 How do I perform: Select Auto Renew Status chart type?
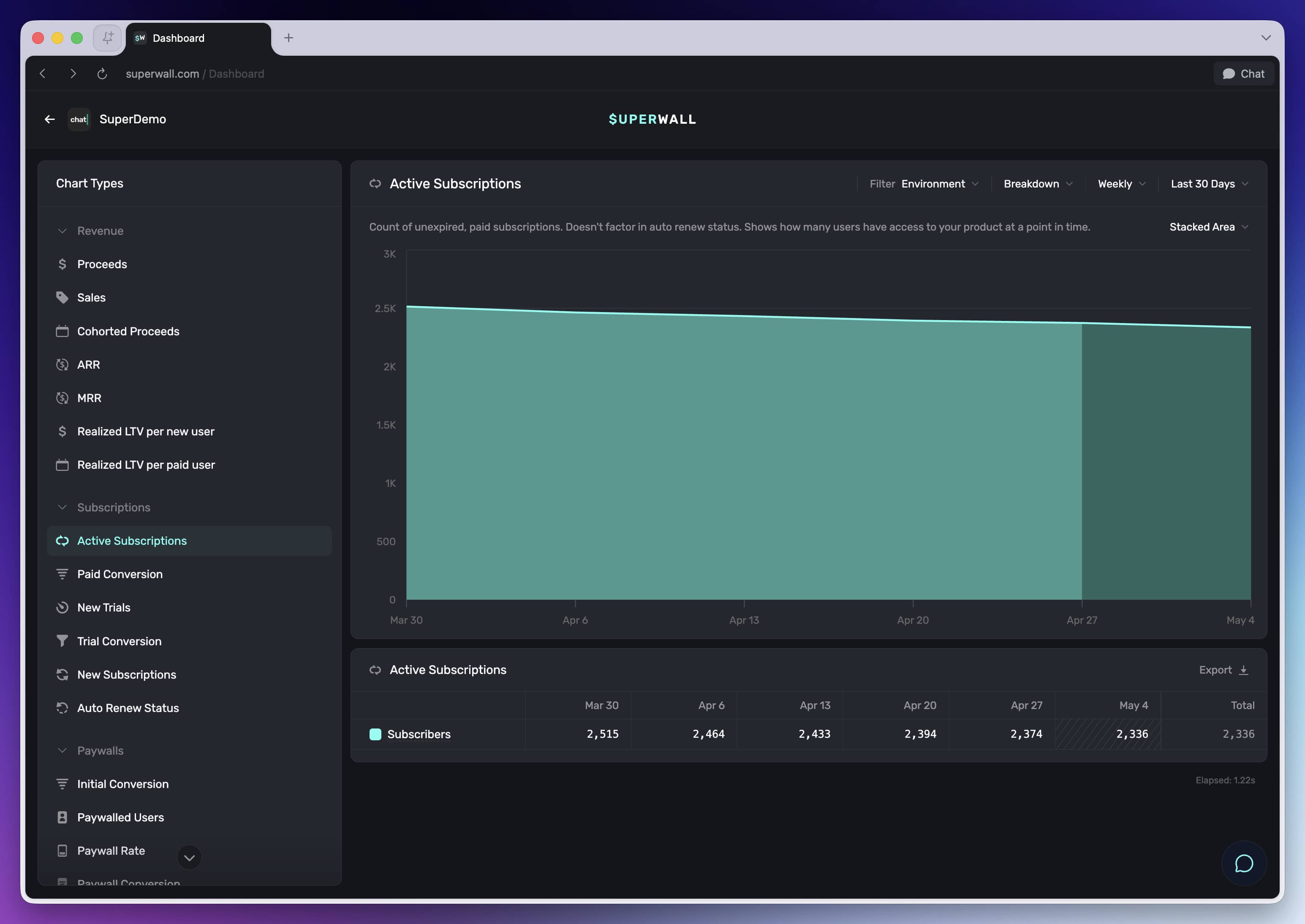pos(190,708)
